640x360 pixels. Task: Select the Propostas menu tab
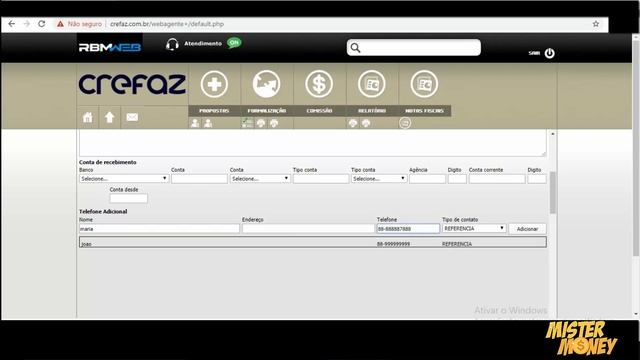pos(214,111)
